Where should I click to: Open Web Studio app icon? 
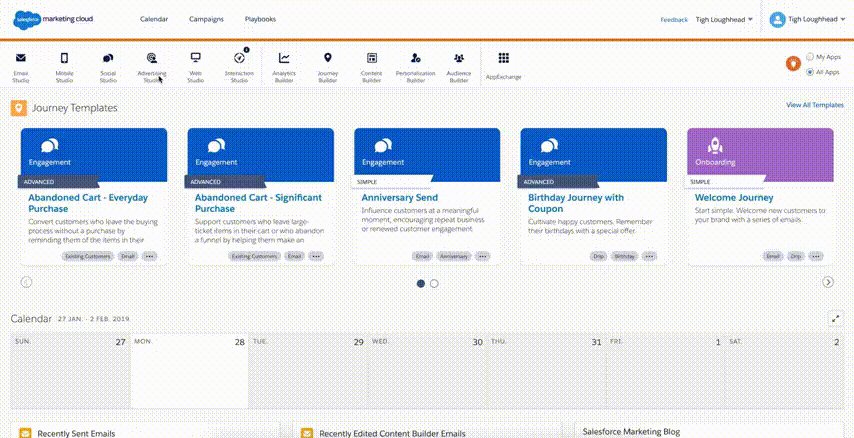click(196, 58)
